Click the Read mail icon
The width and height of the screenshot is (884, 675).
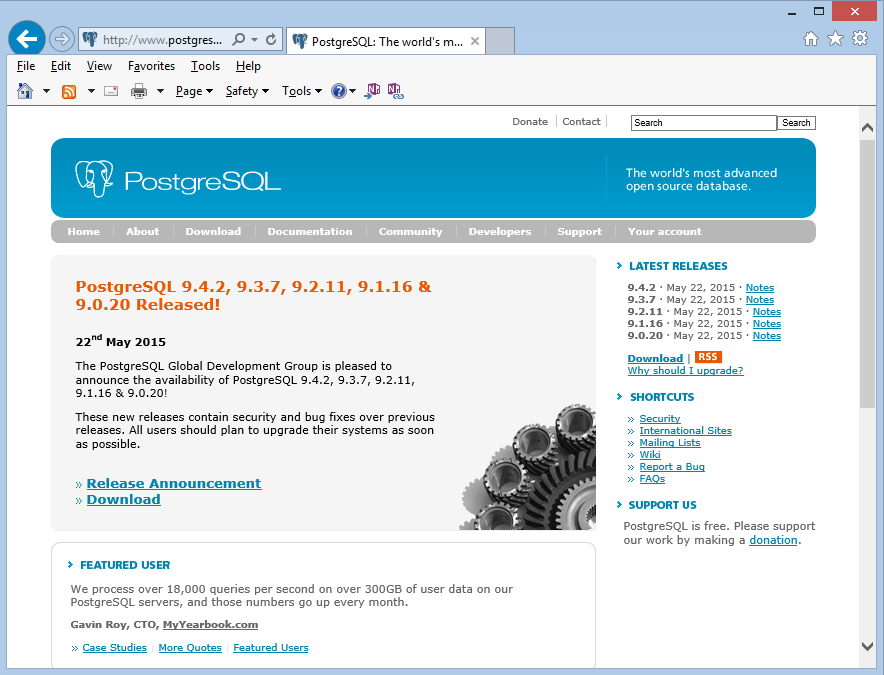pos(111,91)
